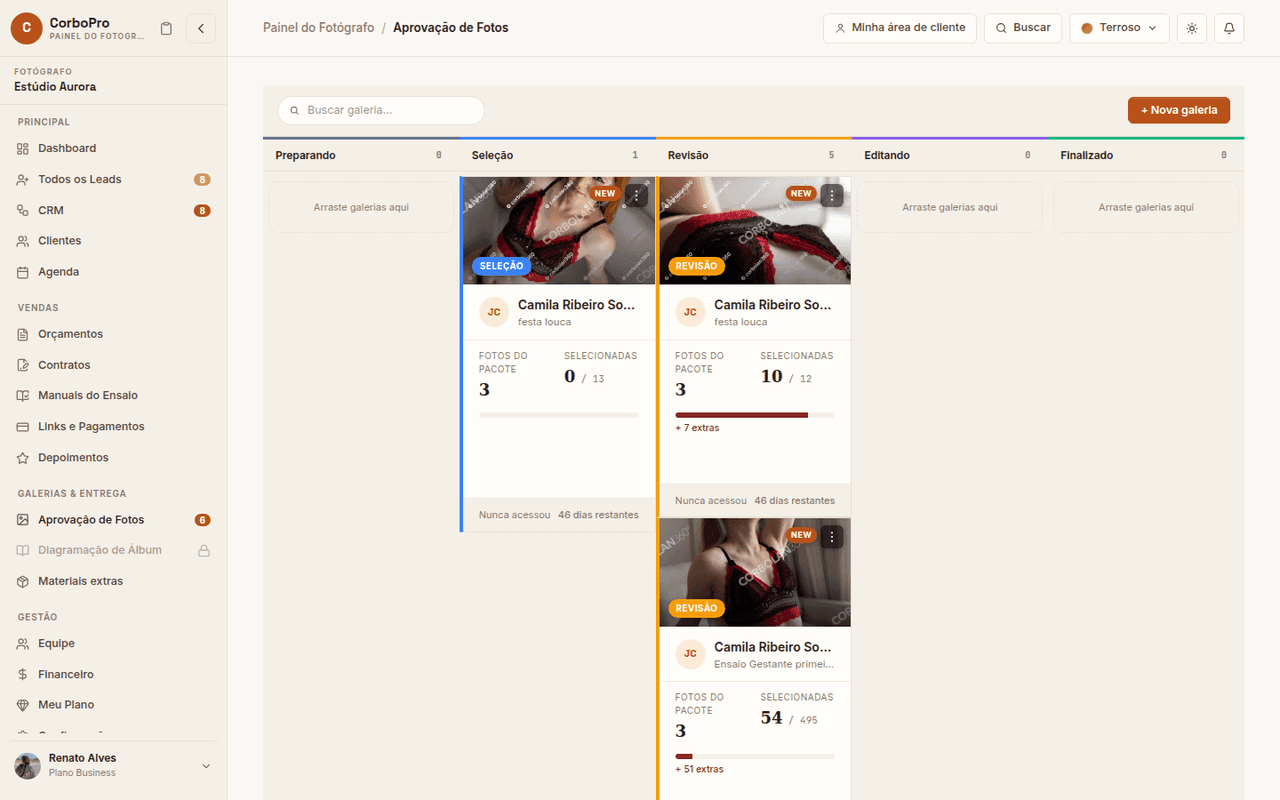The image size is (1280, 800).
Task: Click the clipboard icon beside CorboPro
Action: [166, 28]
